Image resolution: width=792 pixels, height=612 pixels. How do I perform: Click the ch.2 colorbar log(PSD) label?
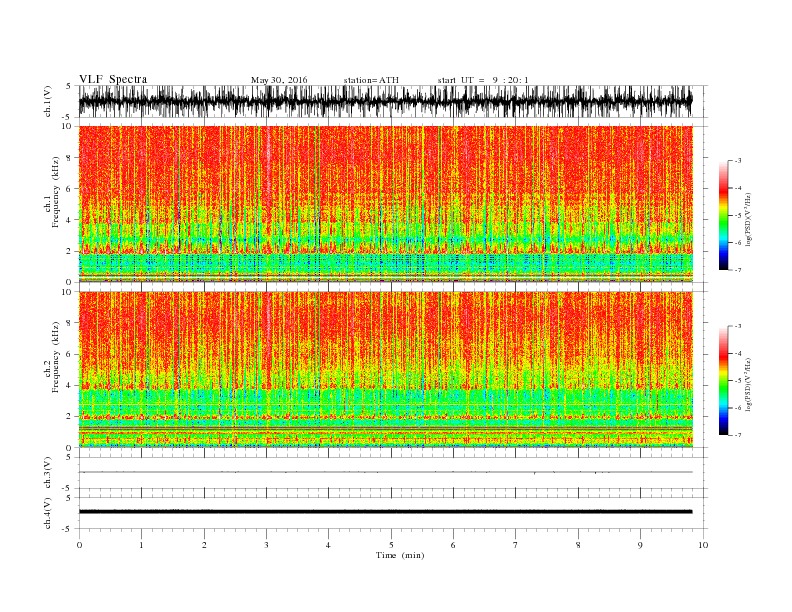click(749, 383)
